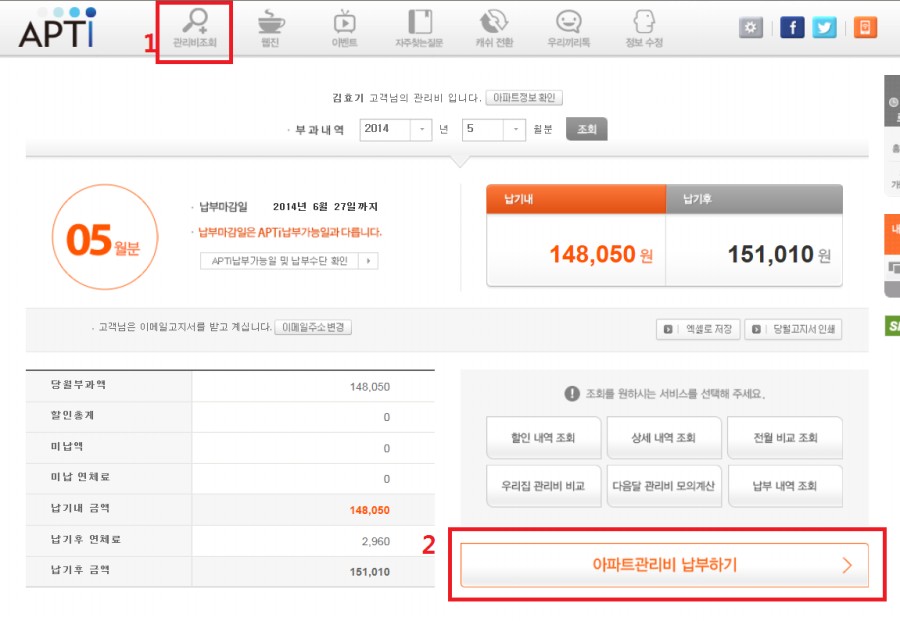Image resolution: width=900 pixels, height=621 pixels.
Task: Open the orange mobile app icon
Action: 865,27
